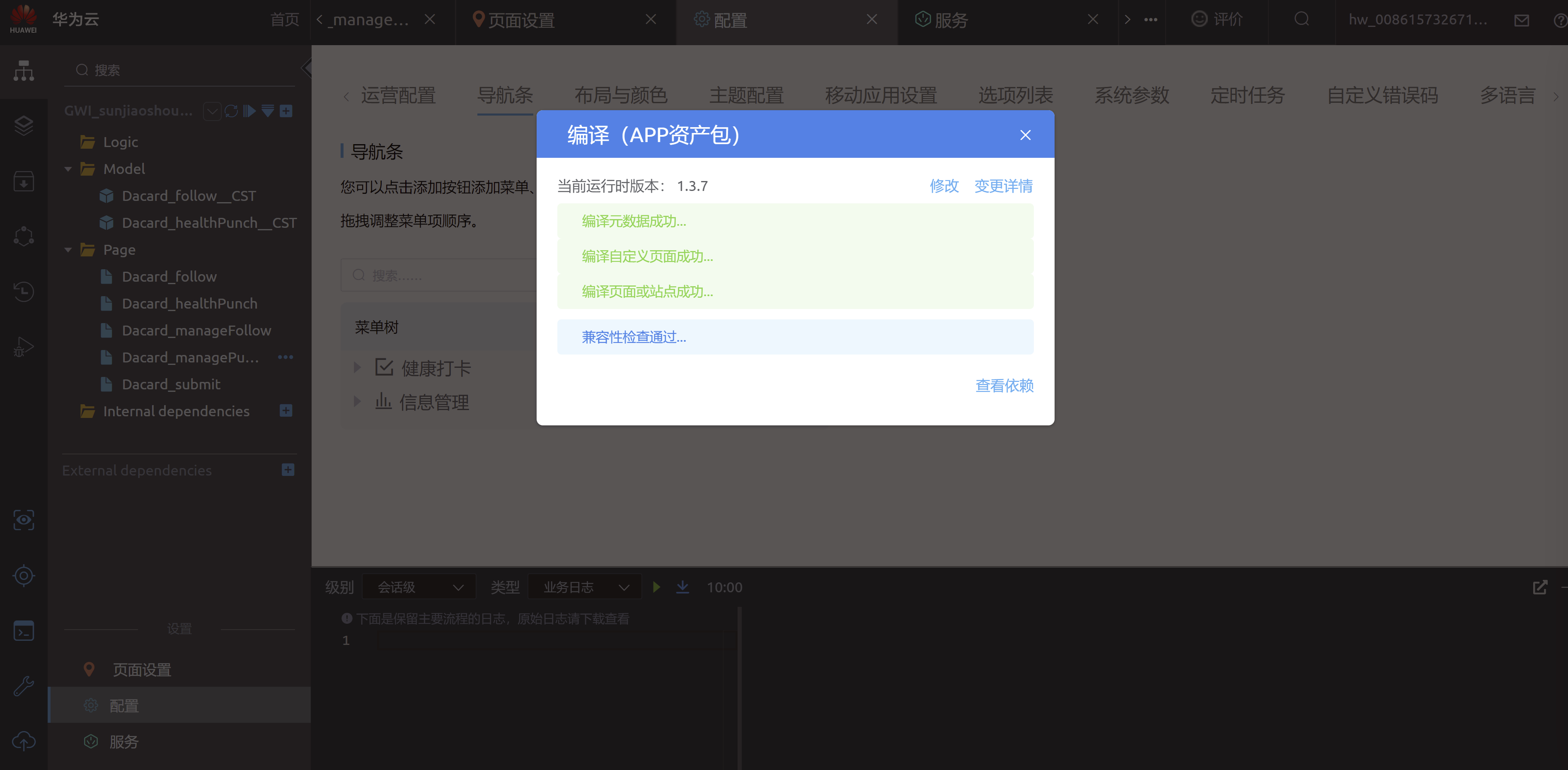Click the history clock icon in sidebar
The height and width of the screenshot is (770, 1568).
point(24,291)
